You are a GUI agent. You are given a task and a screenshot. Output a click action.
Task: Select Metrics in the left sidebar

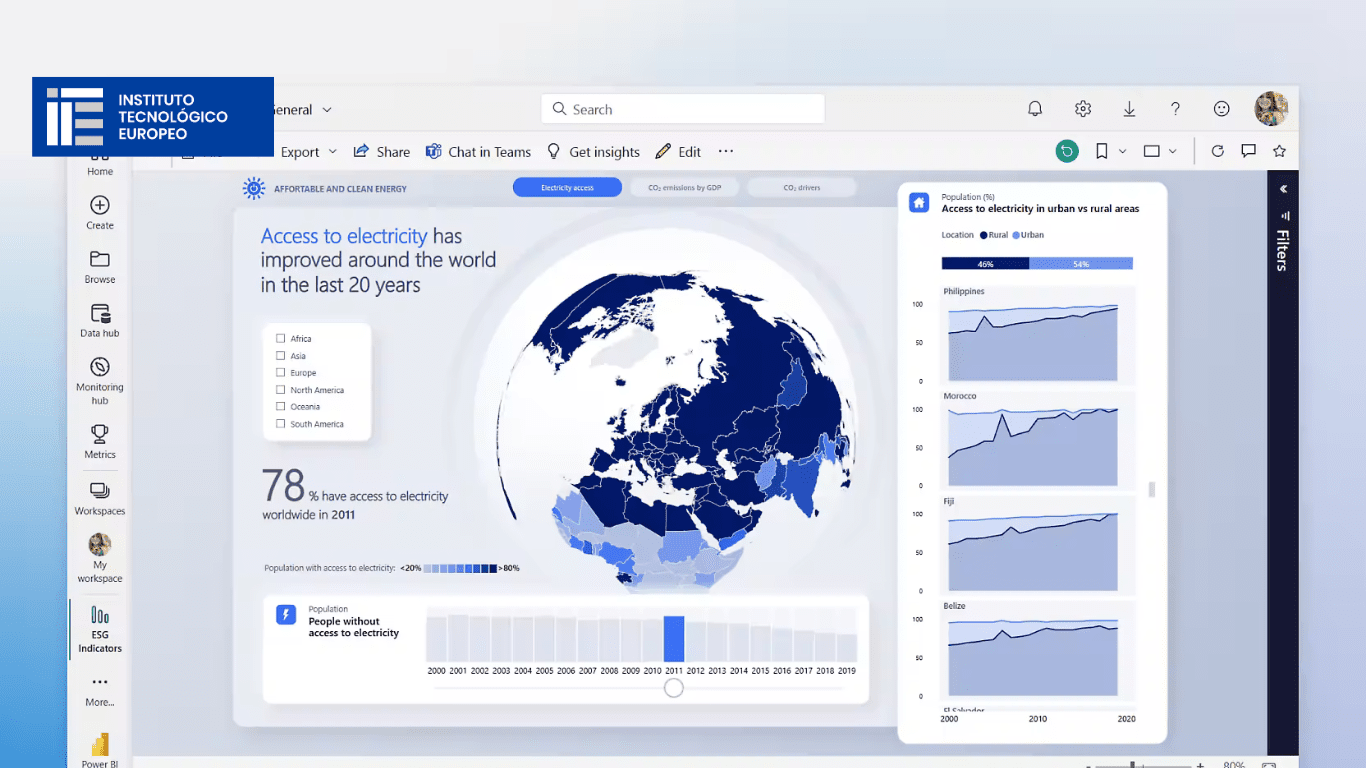(99, 441)
